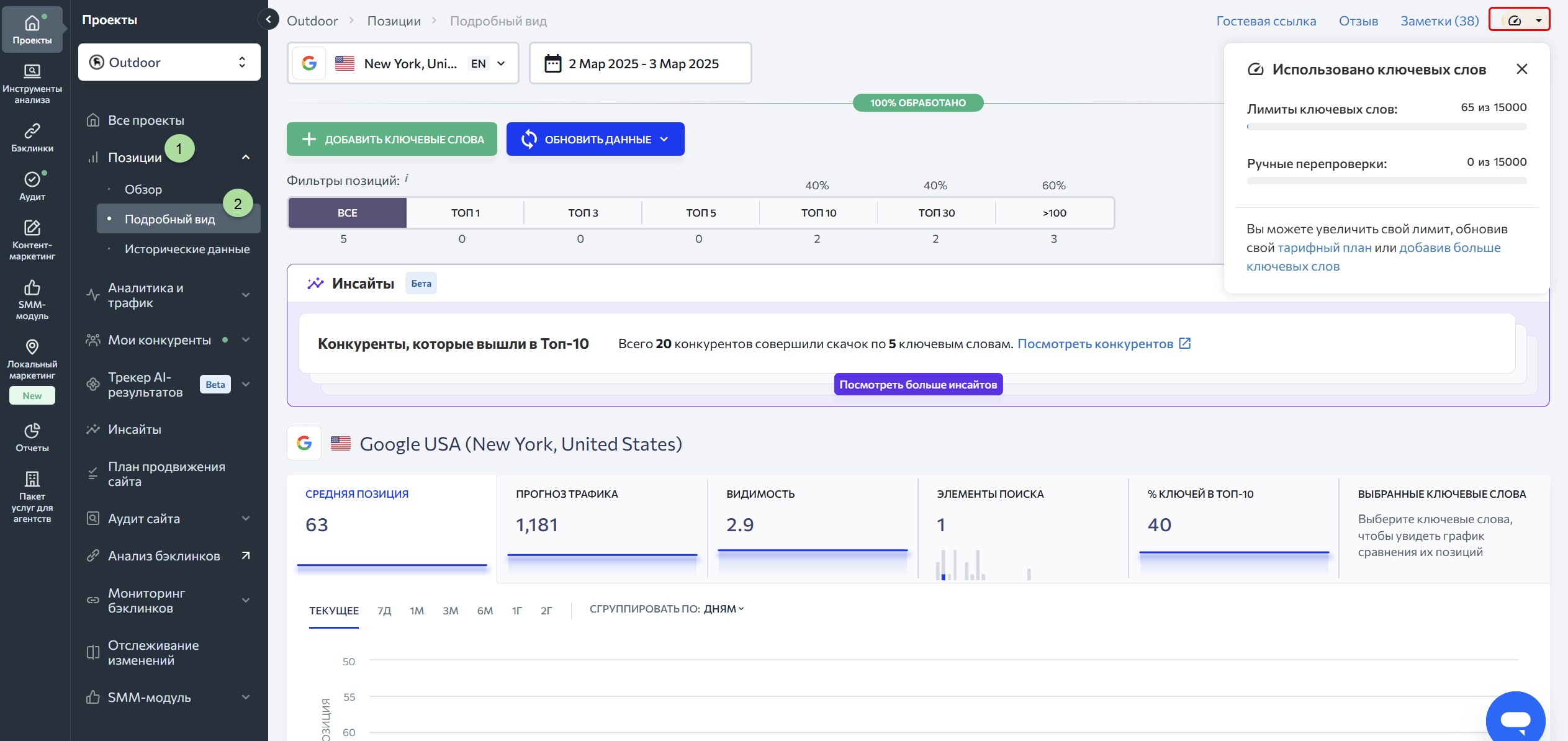Click the тарифный план link
Screen dimensions: 1568x741
[x=1325, y=248]
